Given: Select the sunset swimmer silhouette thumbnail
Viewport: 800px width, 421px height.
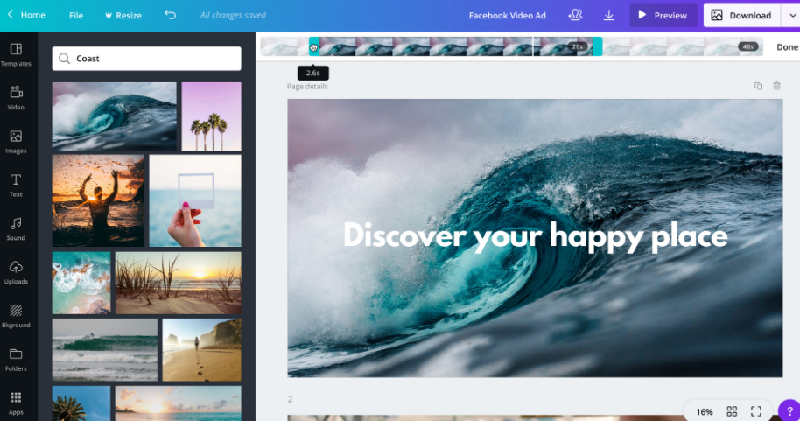Looking at the screenshot, I should point(98,201).
